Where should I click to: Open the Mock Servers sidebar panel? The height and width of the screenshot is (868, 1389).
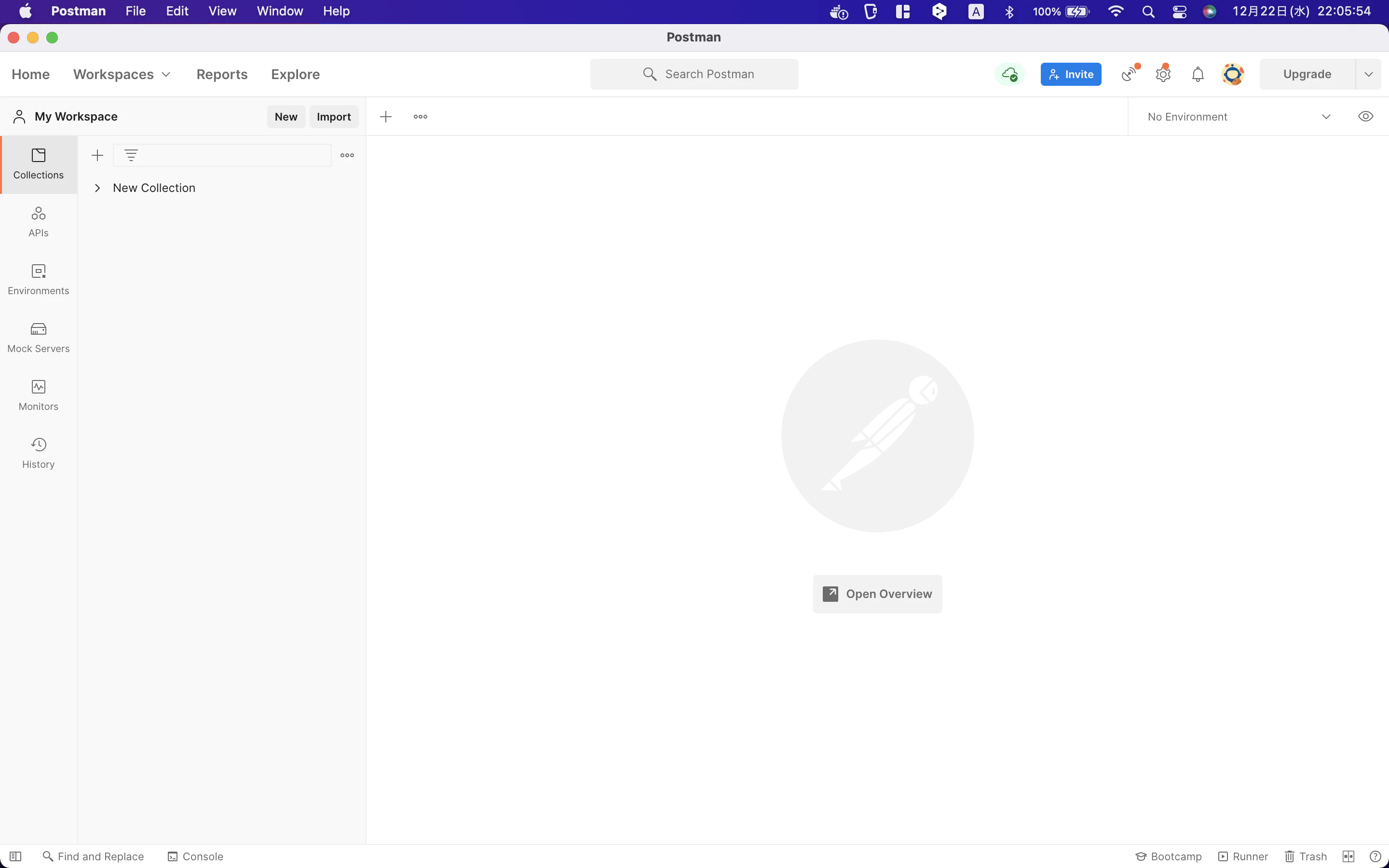(x=39, y=338)
